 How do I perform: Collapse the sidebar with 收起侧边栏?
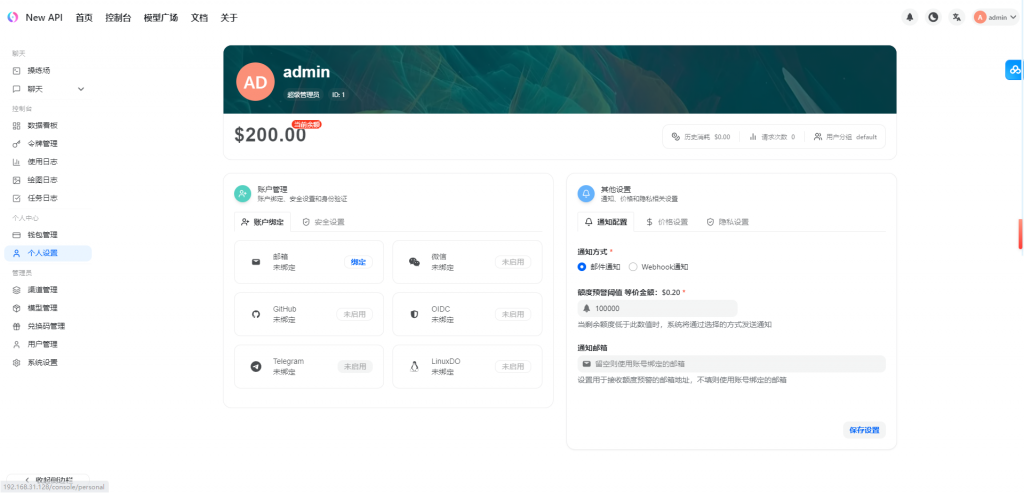click(x=48, y=479)
